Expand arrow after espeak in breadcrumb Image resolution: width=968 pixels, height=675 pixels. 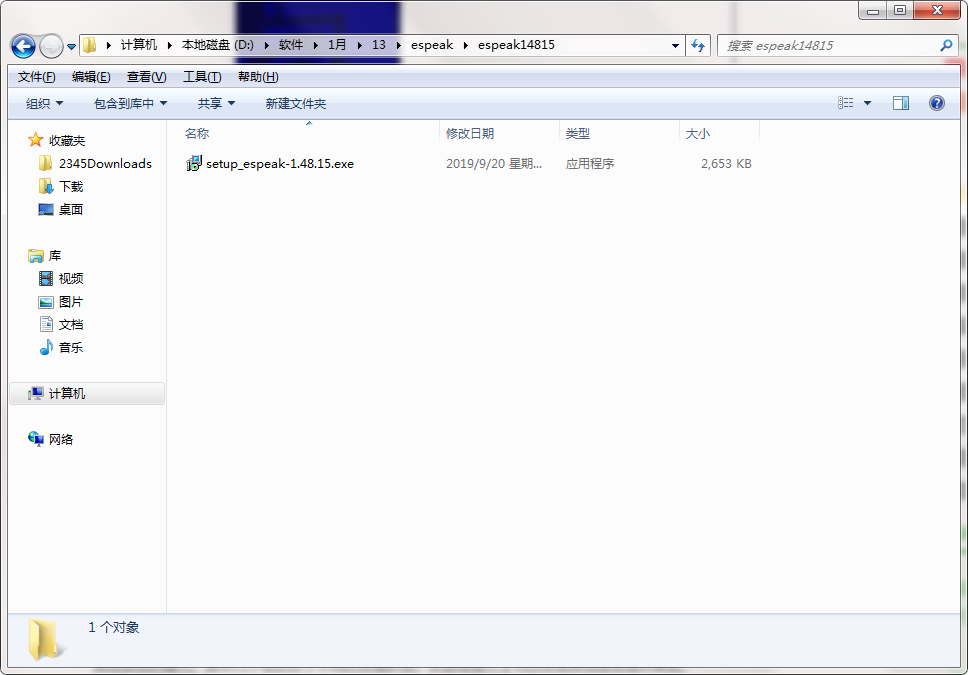(x=465, y=45)
